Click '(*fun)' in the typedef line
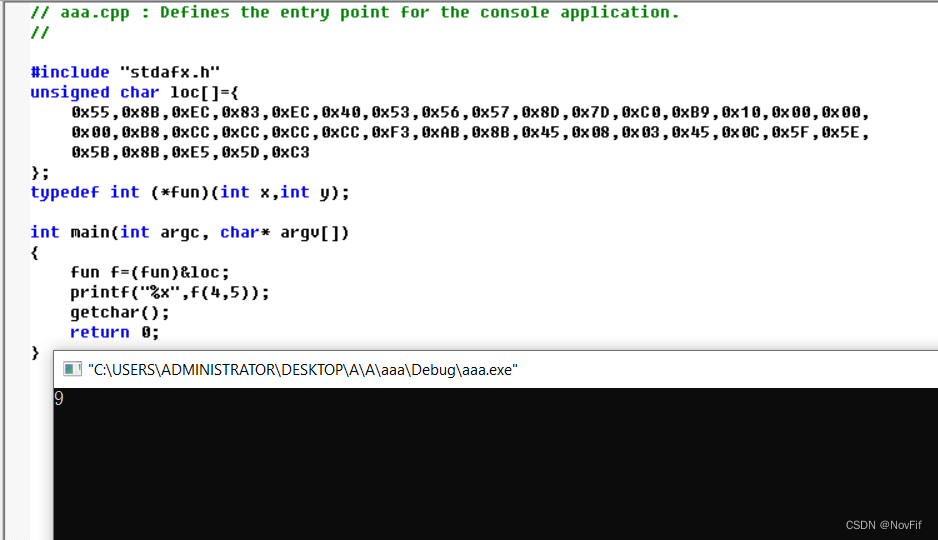Screen dimensions: 938x540 (x=180, y=192)
